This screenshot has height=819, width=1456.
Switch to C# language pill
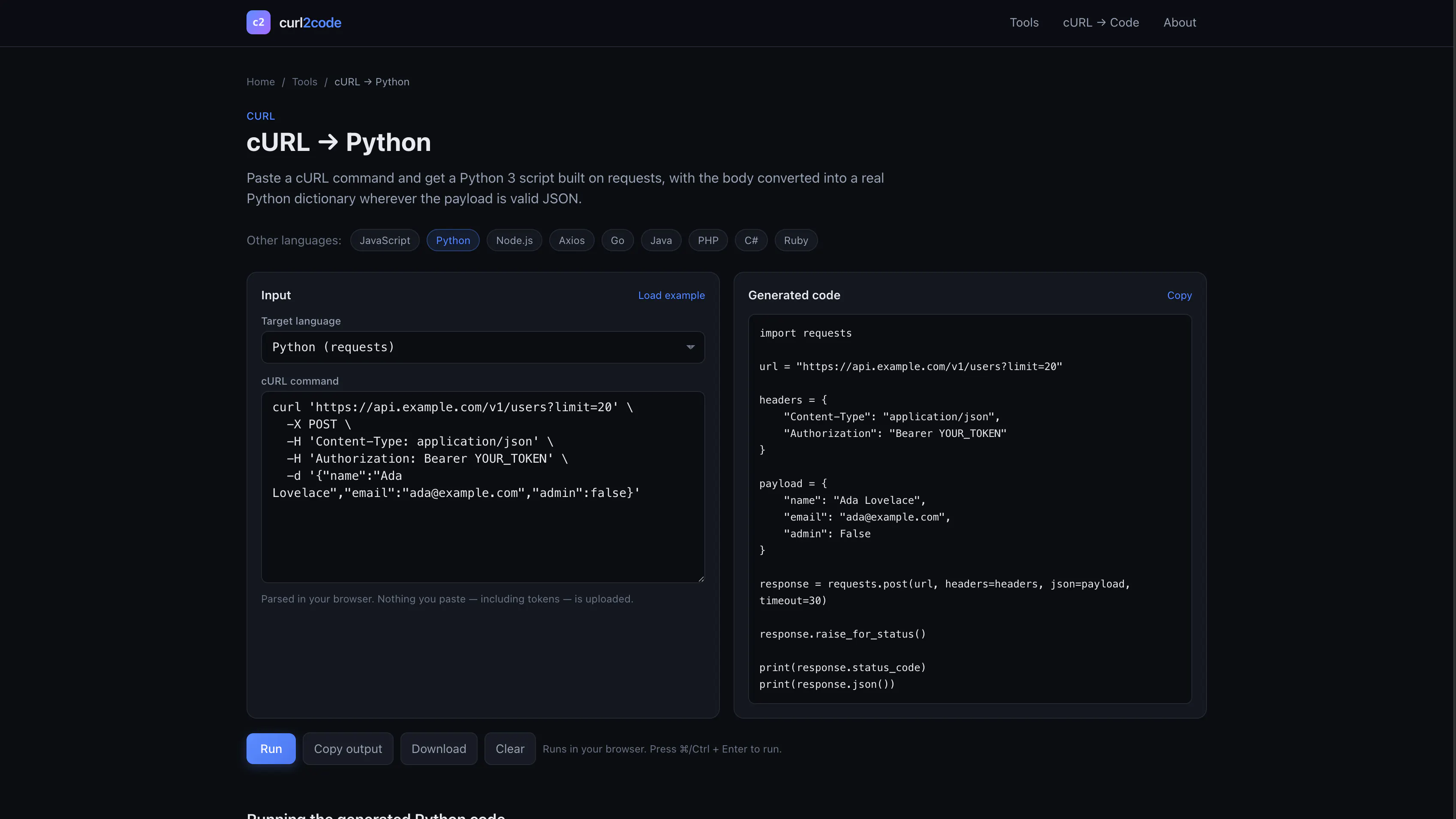click(x=751, y=240)
